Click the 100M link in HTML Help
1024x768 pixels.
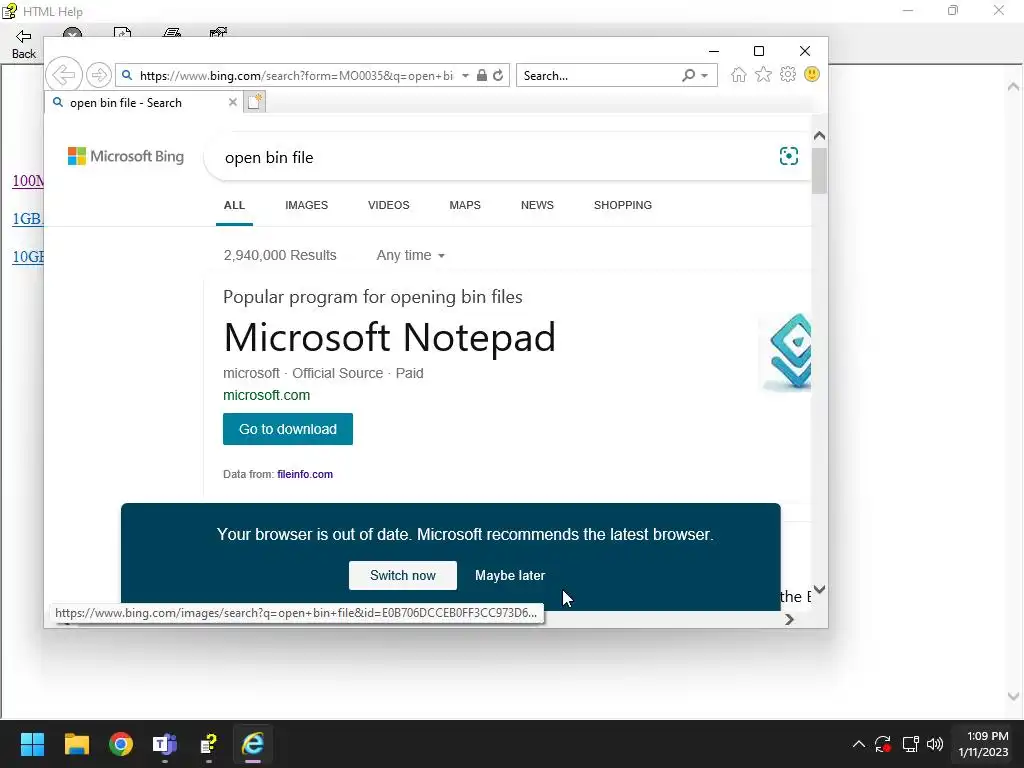[x=27, y=181]
